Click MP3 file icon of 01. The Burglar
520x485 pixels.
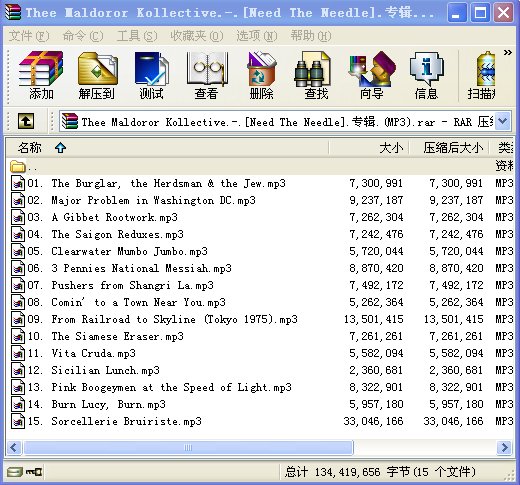18,183
